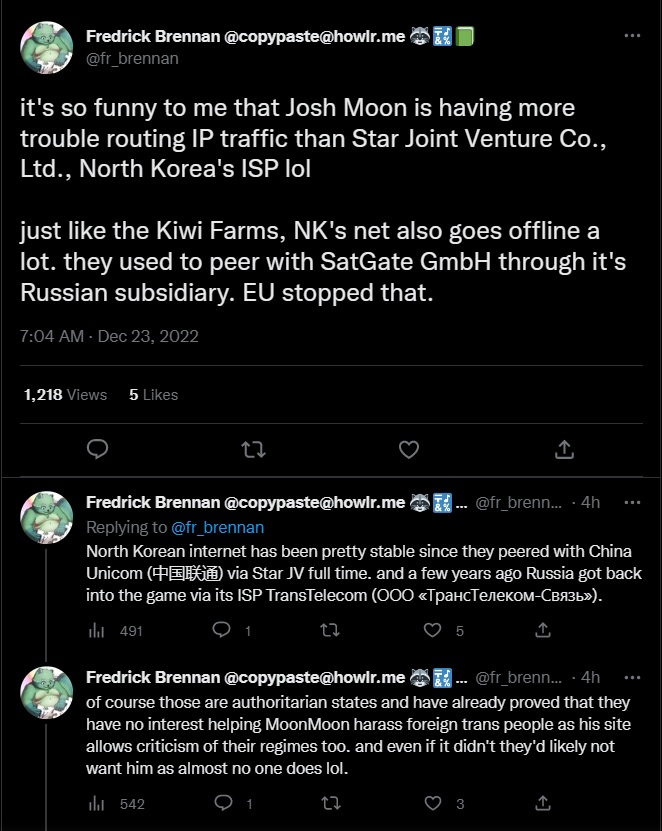
Task: Show the 5 Likes list
Action: (x=153, y=395)
